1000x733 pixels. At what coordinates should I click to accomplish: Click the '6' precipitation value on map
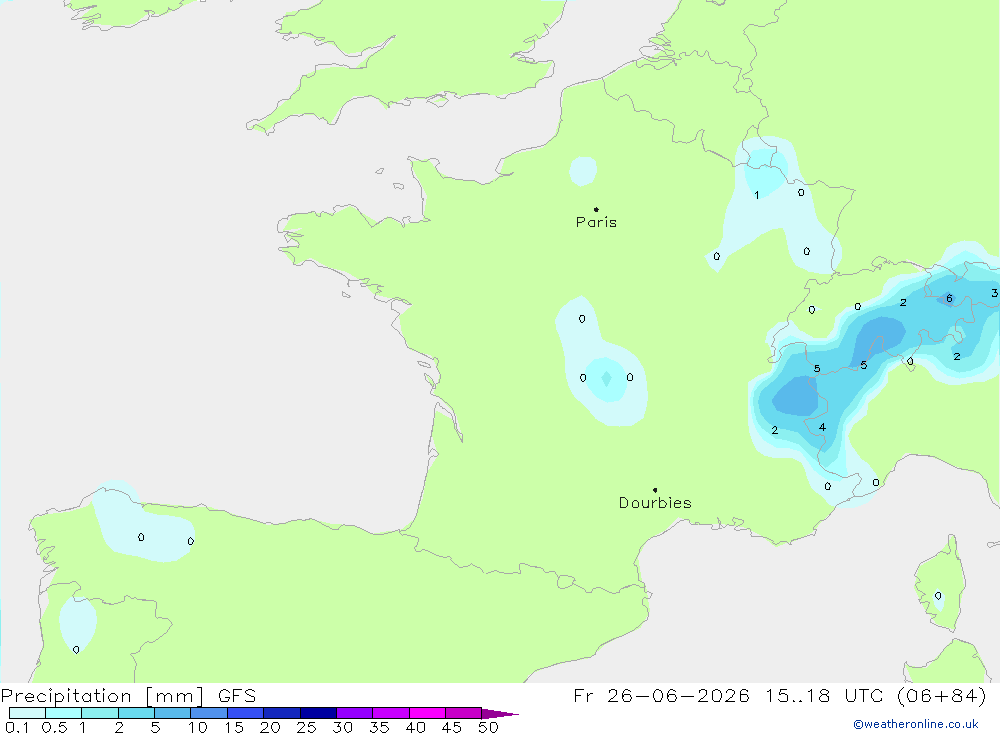click(x=950, y=298)
